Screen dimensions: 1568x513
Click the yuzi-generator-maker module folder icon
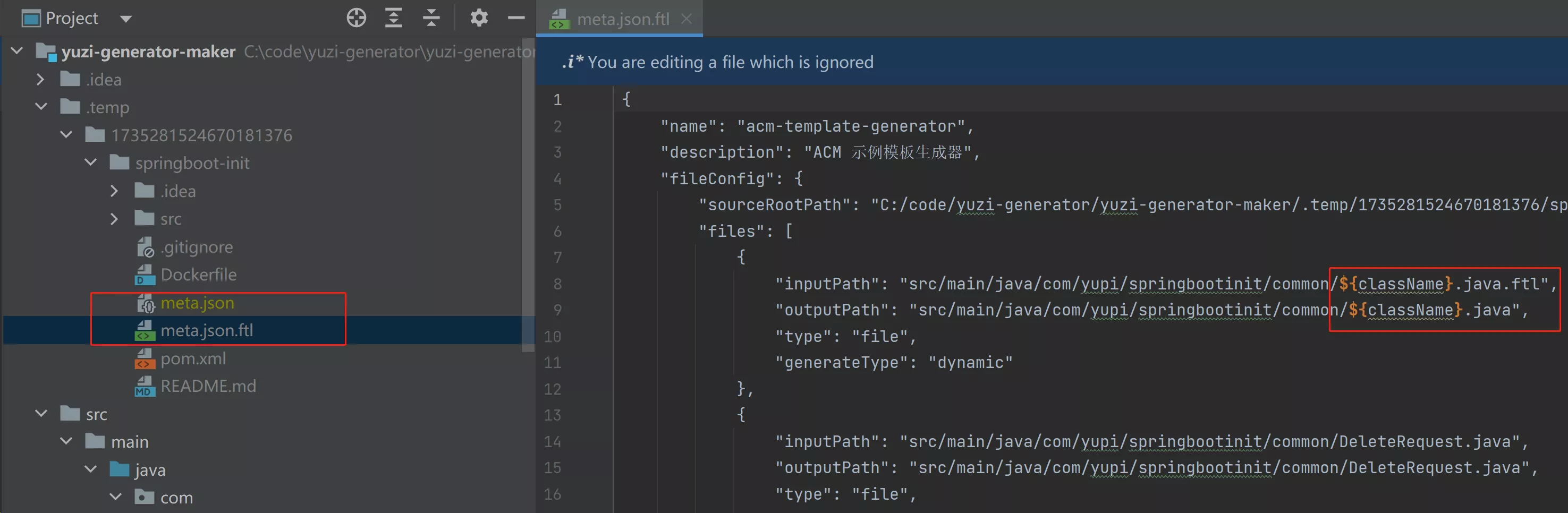pyautogui.click(x=46, y=52)
